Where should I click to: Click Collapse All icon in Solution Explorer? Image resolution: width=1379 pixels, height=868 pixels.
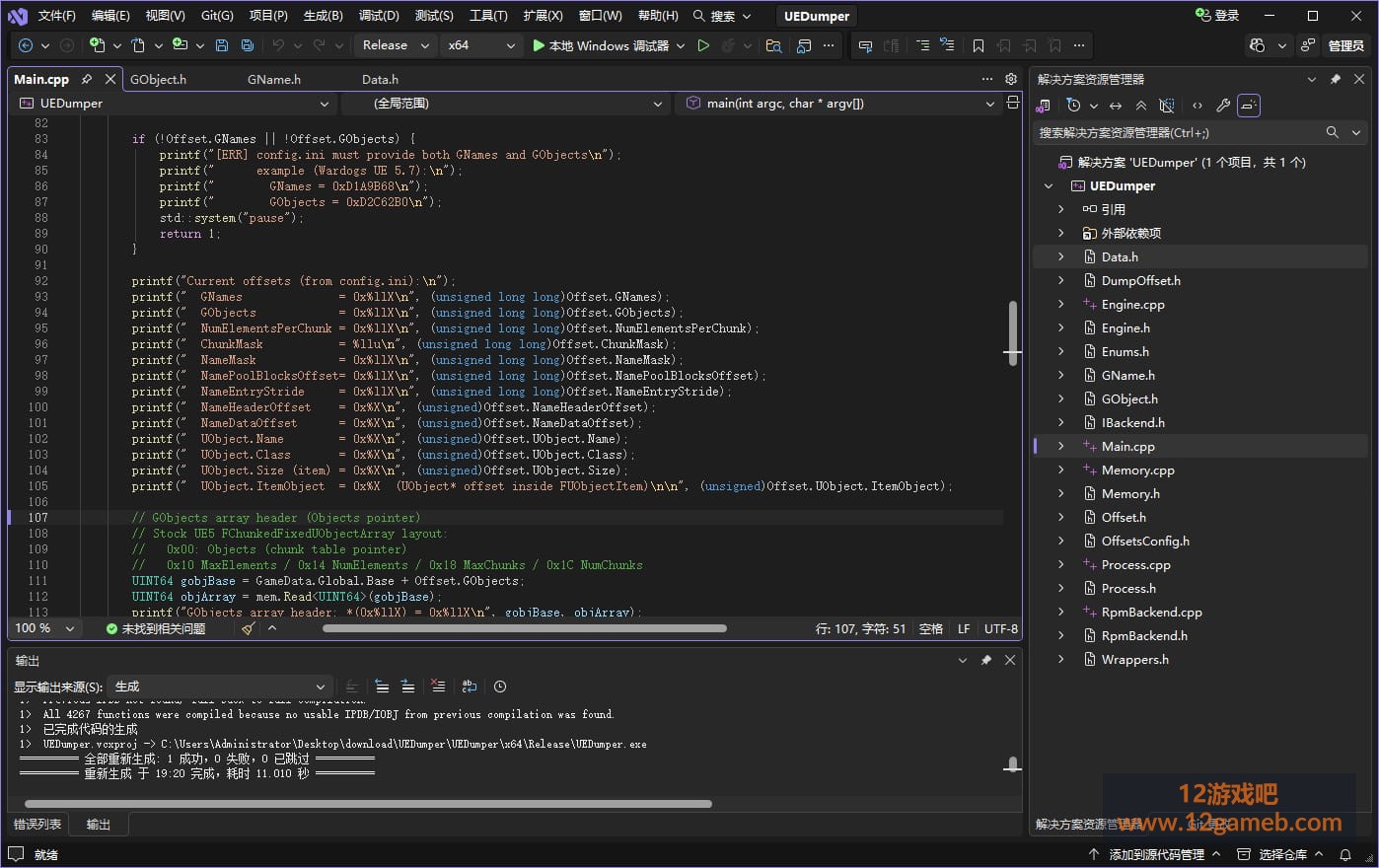pyautogui.click(x=1141, y=106)
